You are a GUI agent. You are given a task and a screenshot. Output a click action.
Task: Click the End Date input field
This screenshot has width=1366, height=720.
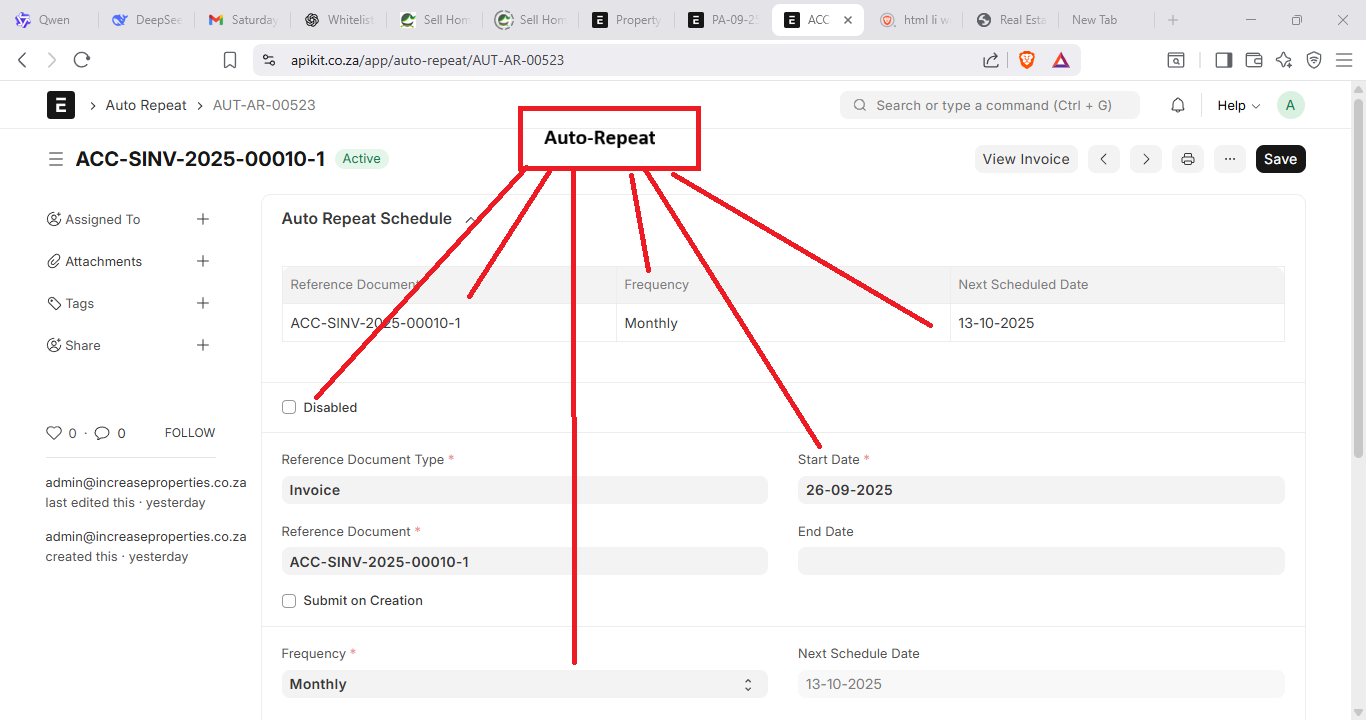coord(1040,561)
